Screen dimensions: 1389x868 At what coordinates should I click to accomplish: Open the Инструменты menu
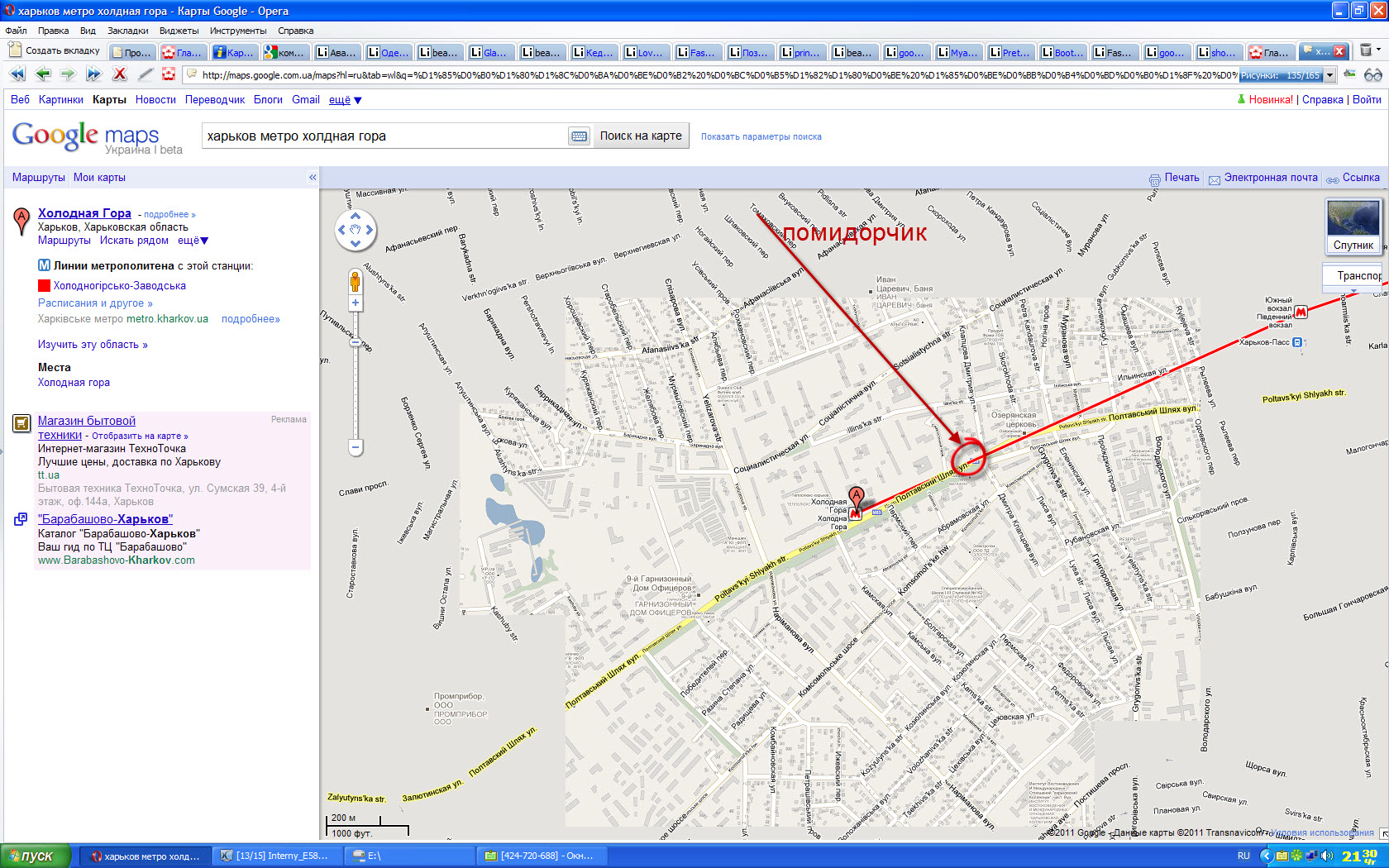click(238, 31)
